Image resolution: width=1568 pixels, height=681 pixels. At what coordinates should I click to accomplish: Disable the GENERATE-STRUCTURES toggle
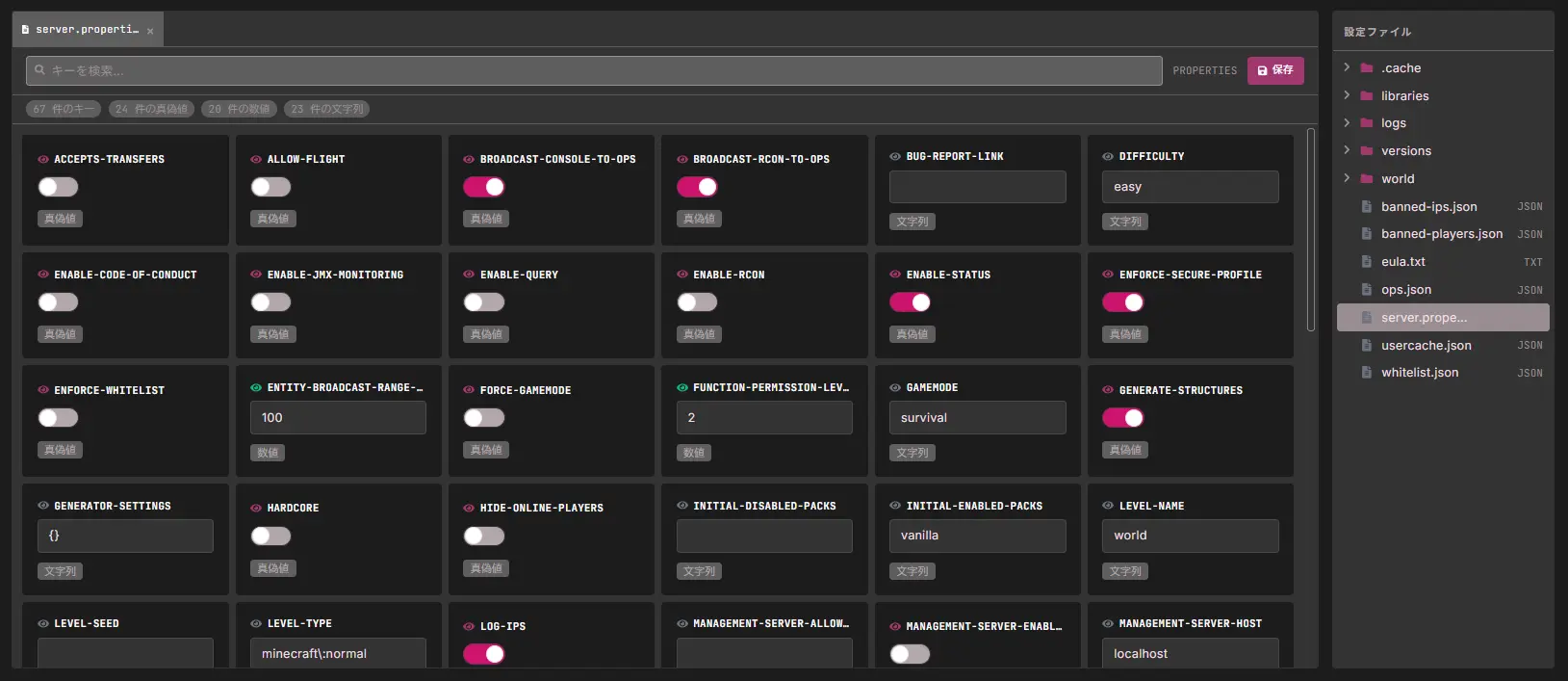pos(1122,417)
